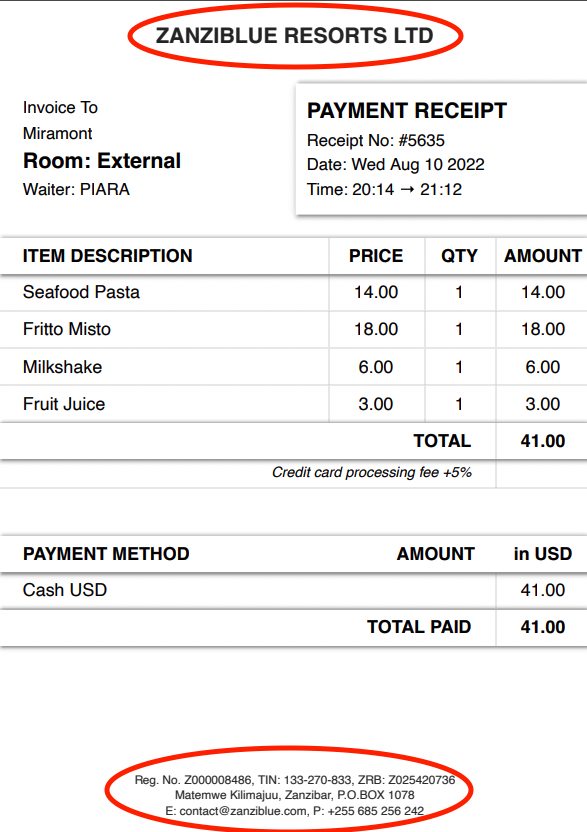Select the PAYMENT RECEIPT title
The image size is (587, 832).
[x=407, y=111]
